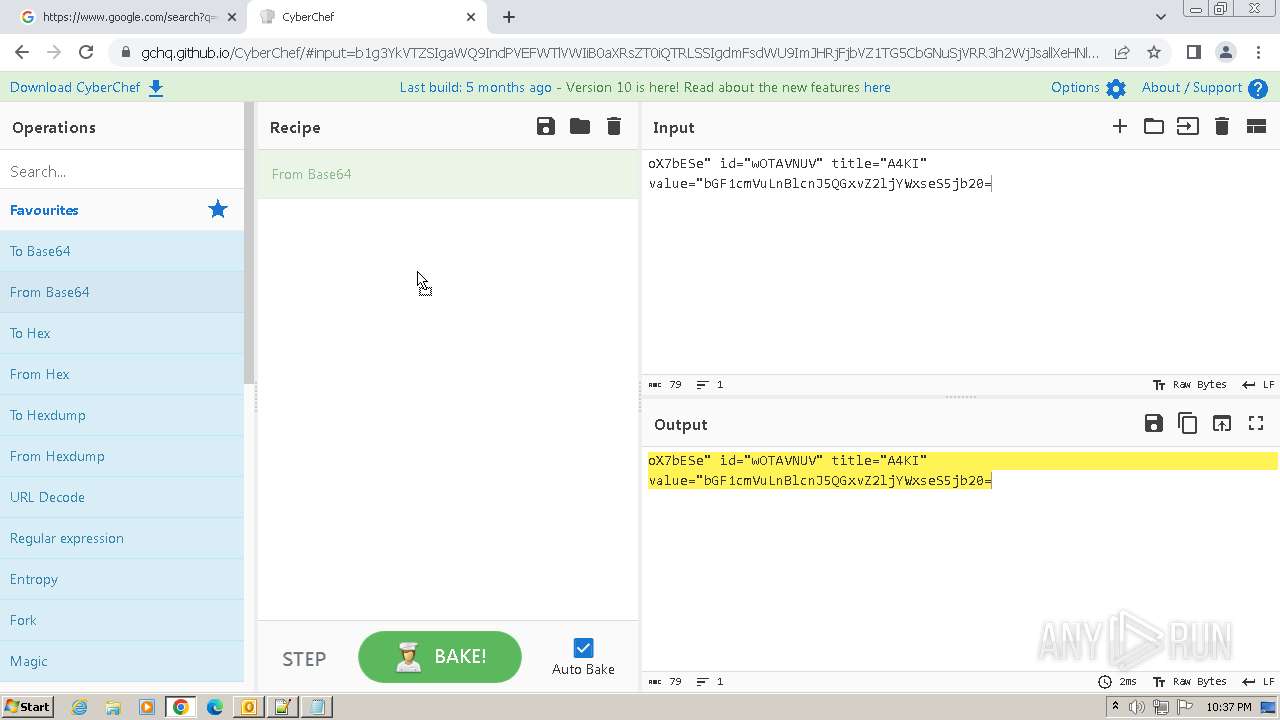Replace input with output
This screenshot has width=1280, height=720.
(x=1222, y=423)
